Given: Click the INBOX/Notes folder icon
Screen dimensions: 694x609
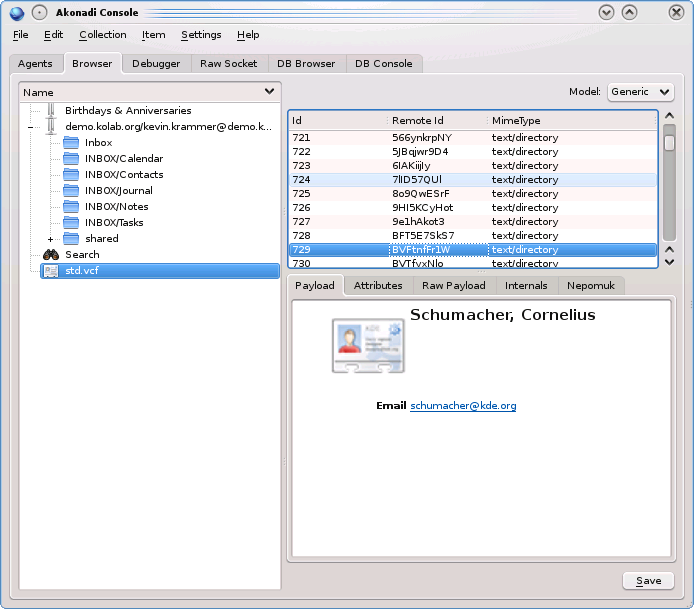Looking at the screenshot, I should tap(71, 206).
